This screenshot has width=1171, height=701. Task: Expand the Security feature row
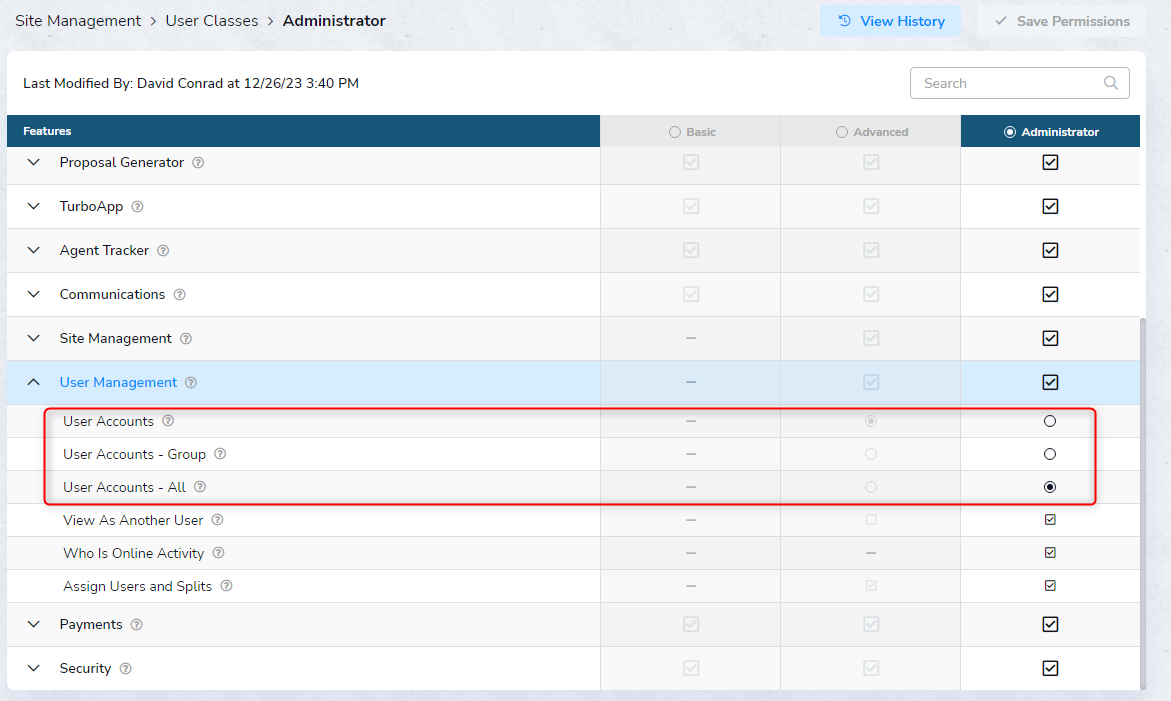pyautogui.click(x=34, y=668)
